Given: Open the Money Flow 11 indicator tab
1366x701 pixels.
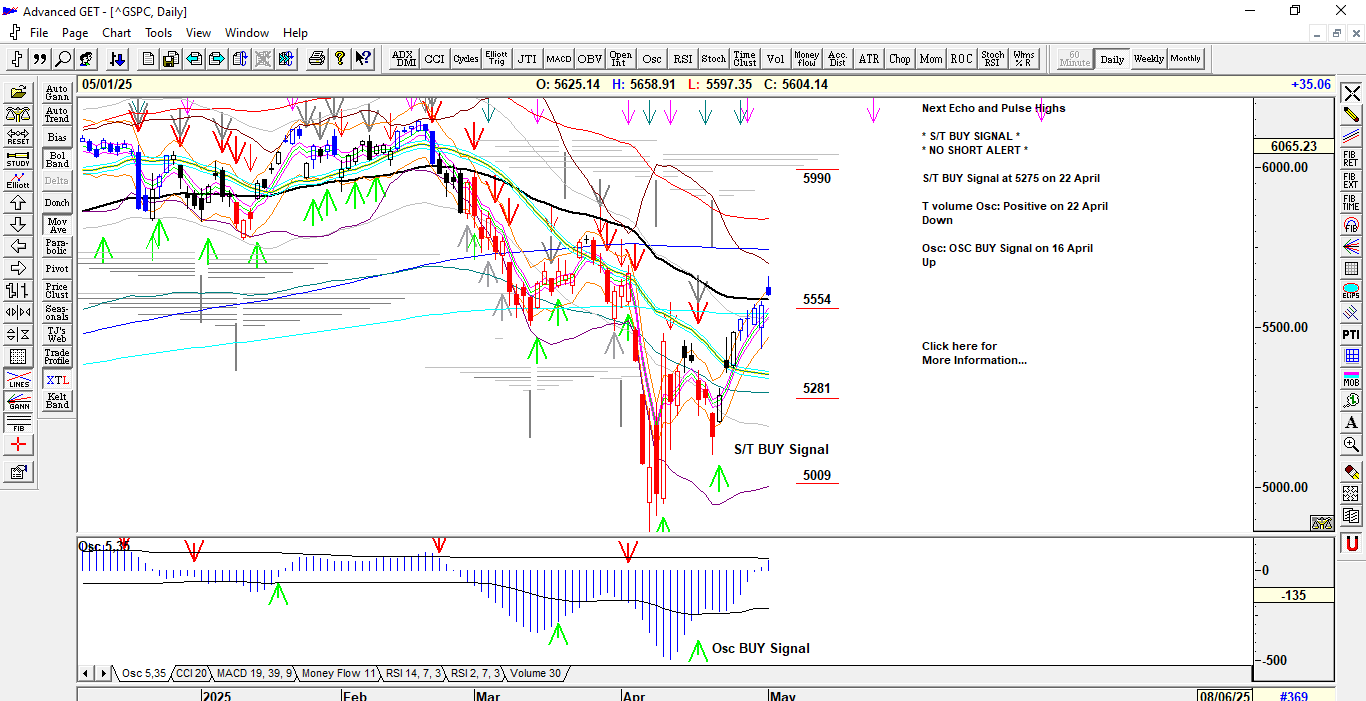Looking at the screenshot, I should [338, 673].
